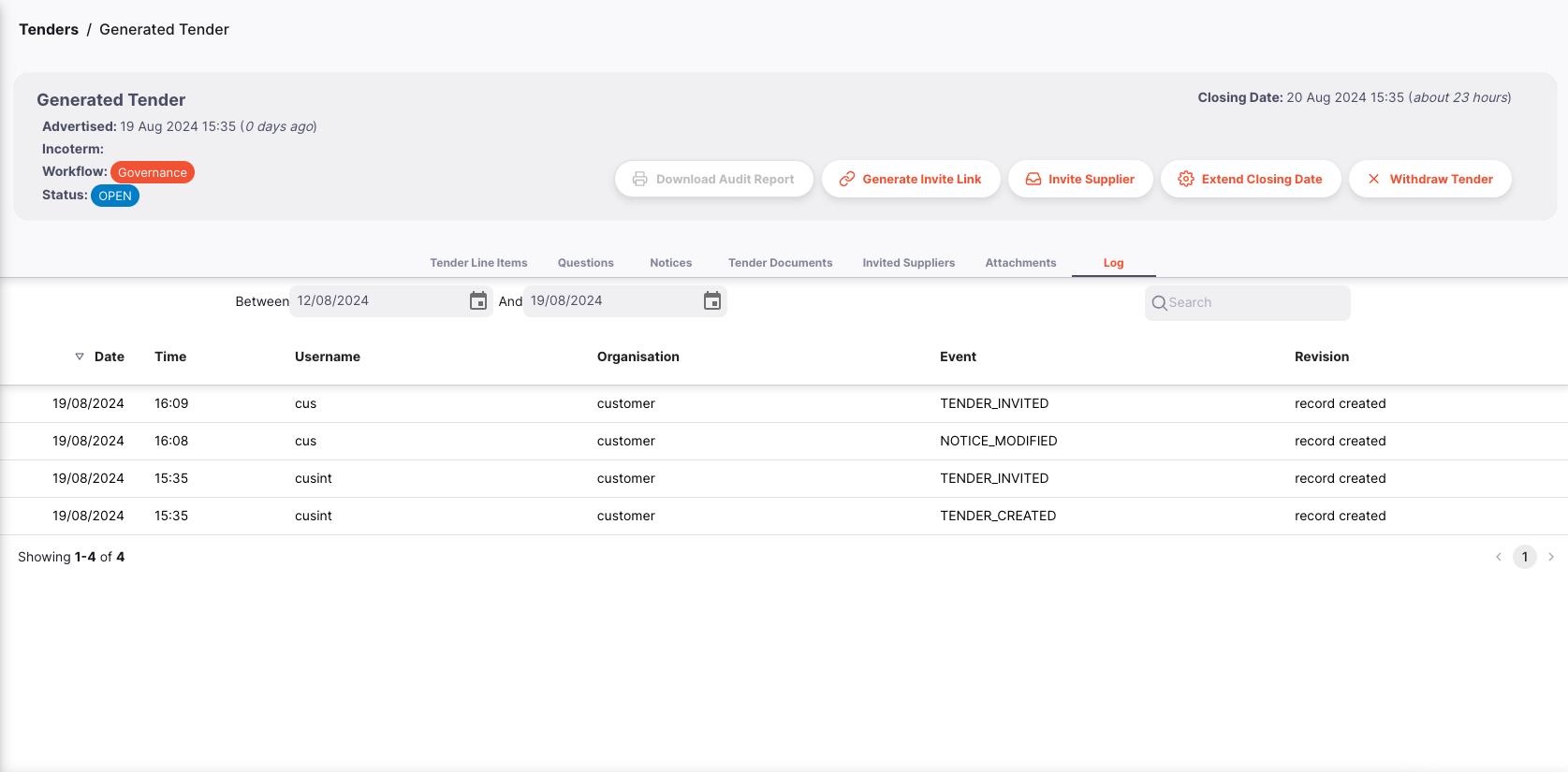The image size is (1568, 772).
Task: Click the Organisation column header
Action: click(x=638, y=357)
